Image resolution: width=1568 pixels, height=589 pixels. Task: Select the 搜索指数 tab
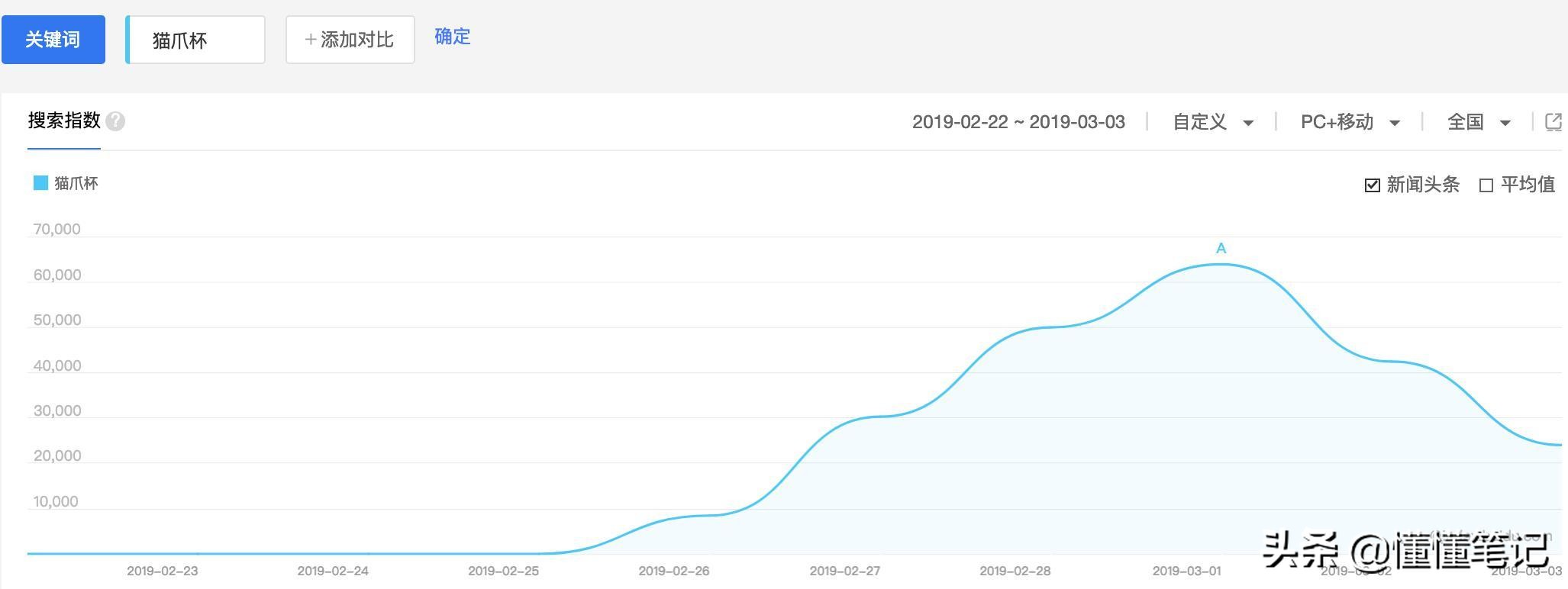pos(64,121)
